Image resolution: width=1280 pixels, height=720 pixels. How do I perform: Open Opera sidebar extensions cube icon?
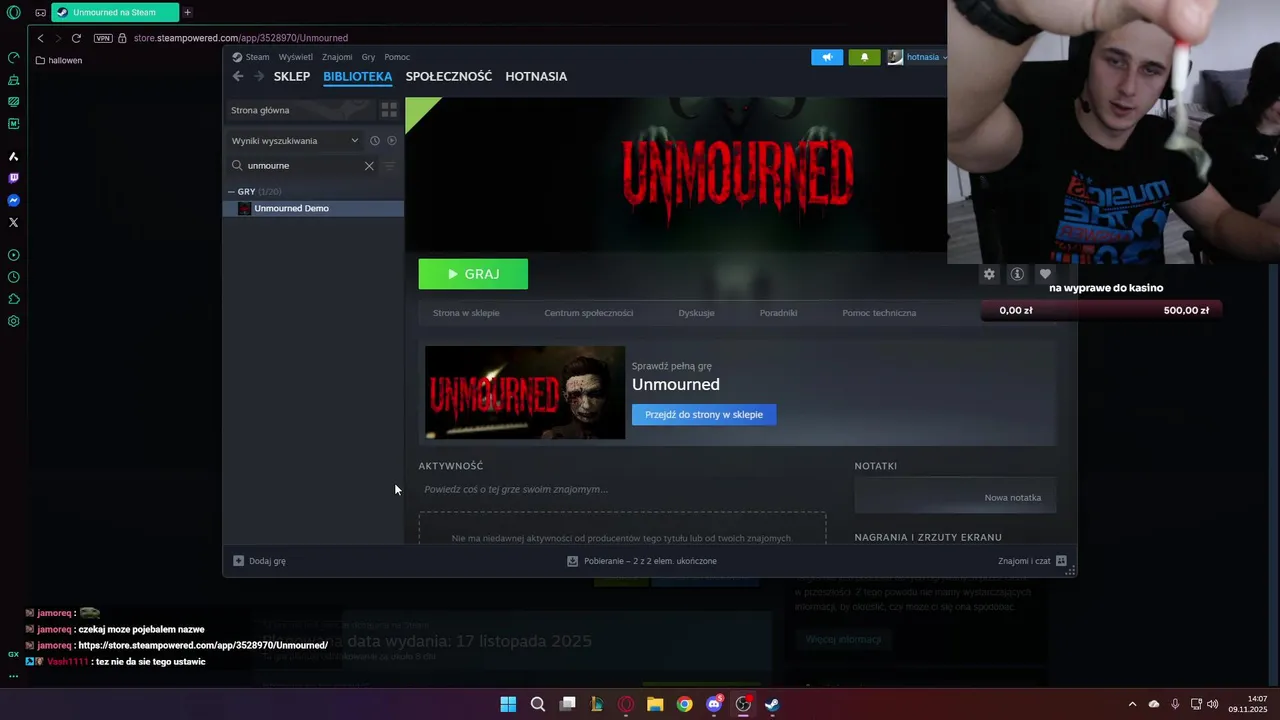[x=13, y=299]
